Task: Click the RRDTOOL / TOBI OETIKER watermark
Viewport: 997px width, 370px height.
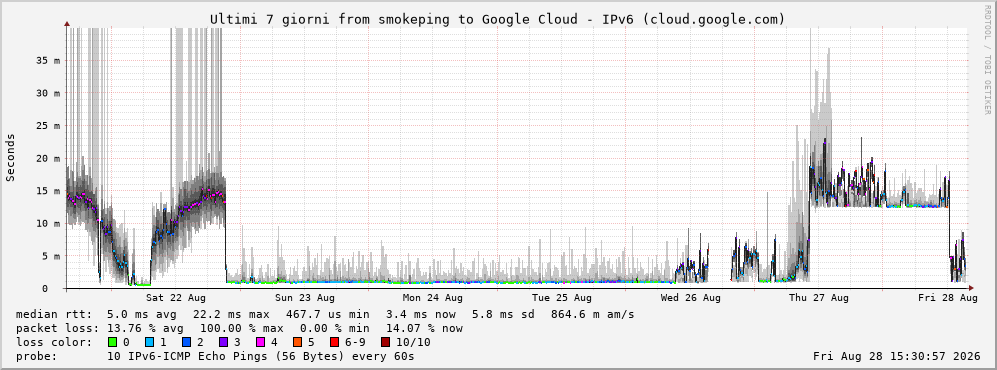Action: 987,64
